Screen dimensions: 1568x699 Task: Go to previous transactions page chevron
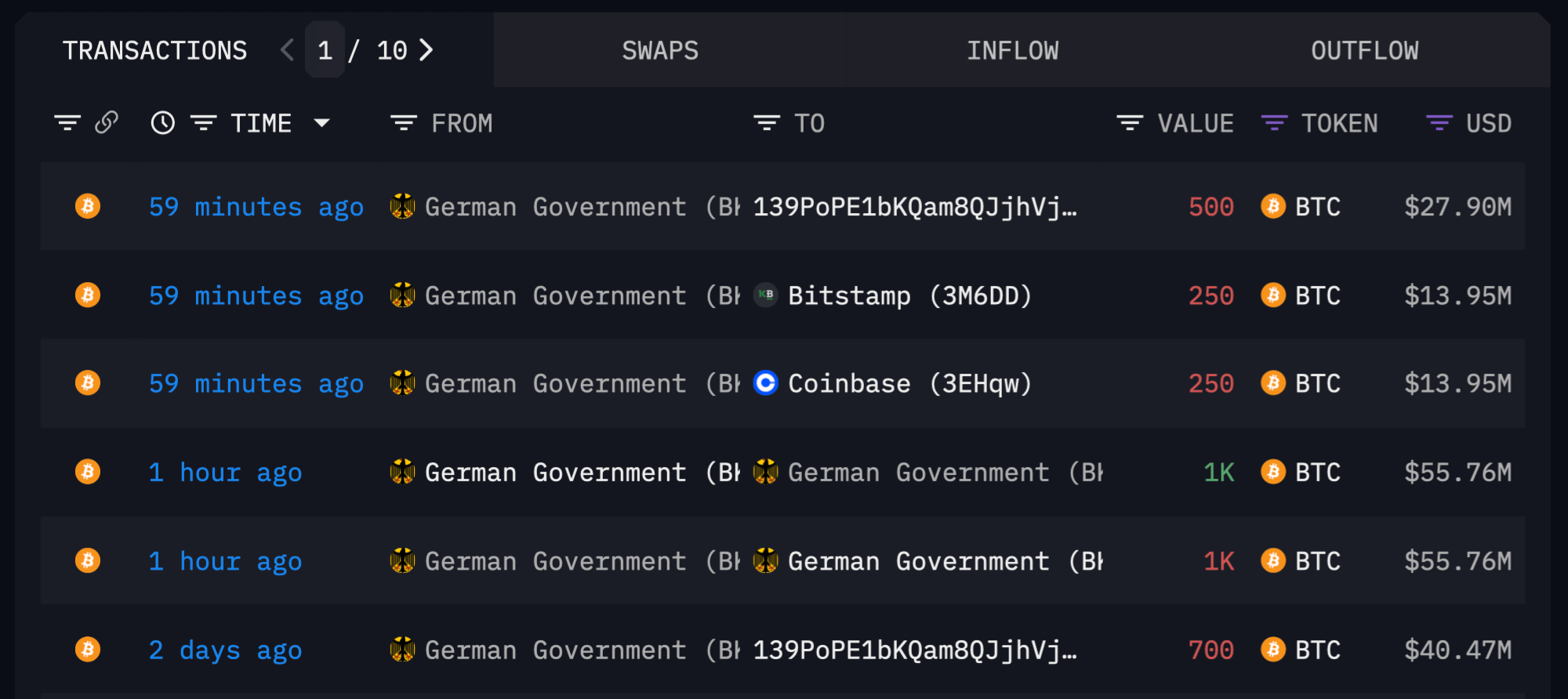(x=287, y=50)
